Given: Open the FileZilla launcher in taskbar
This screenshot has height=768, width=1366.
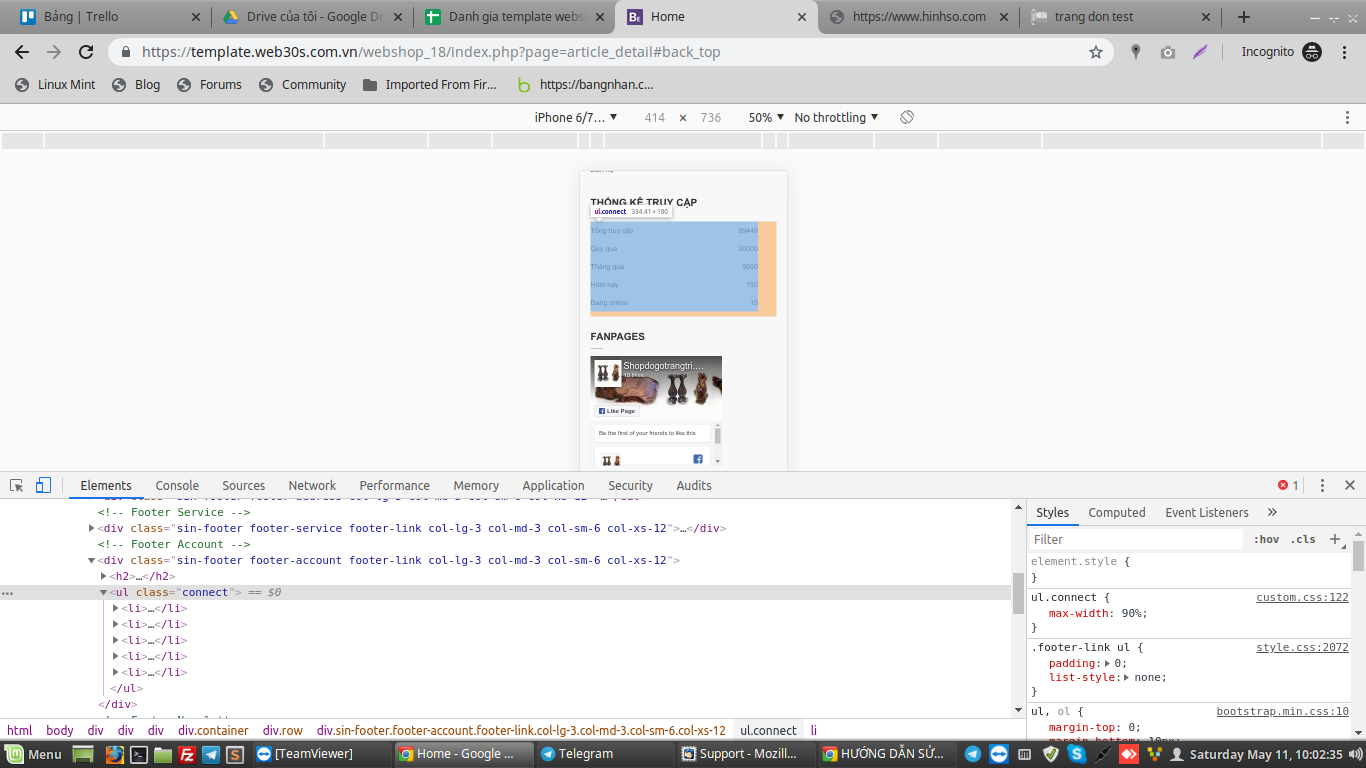Looking at the screenshot, I should (x=186, y=754).
